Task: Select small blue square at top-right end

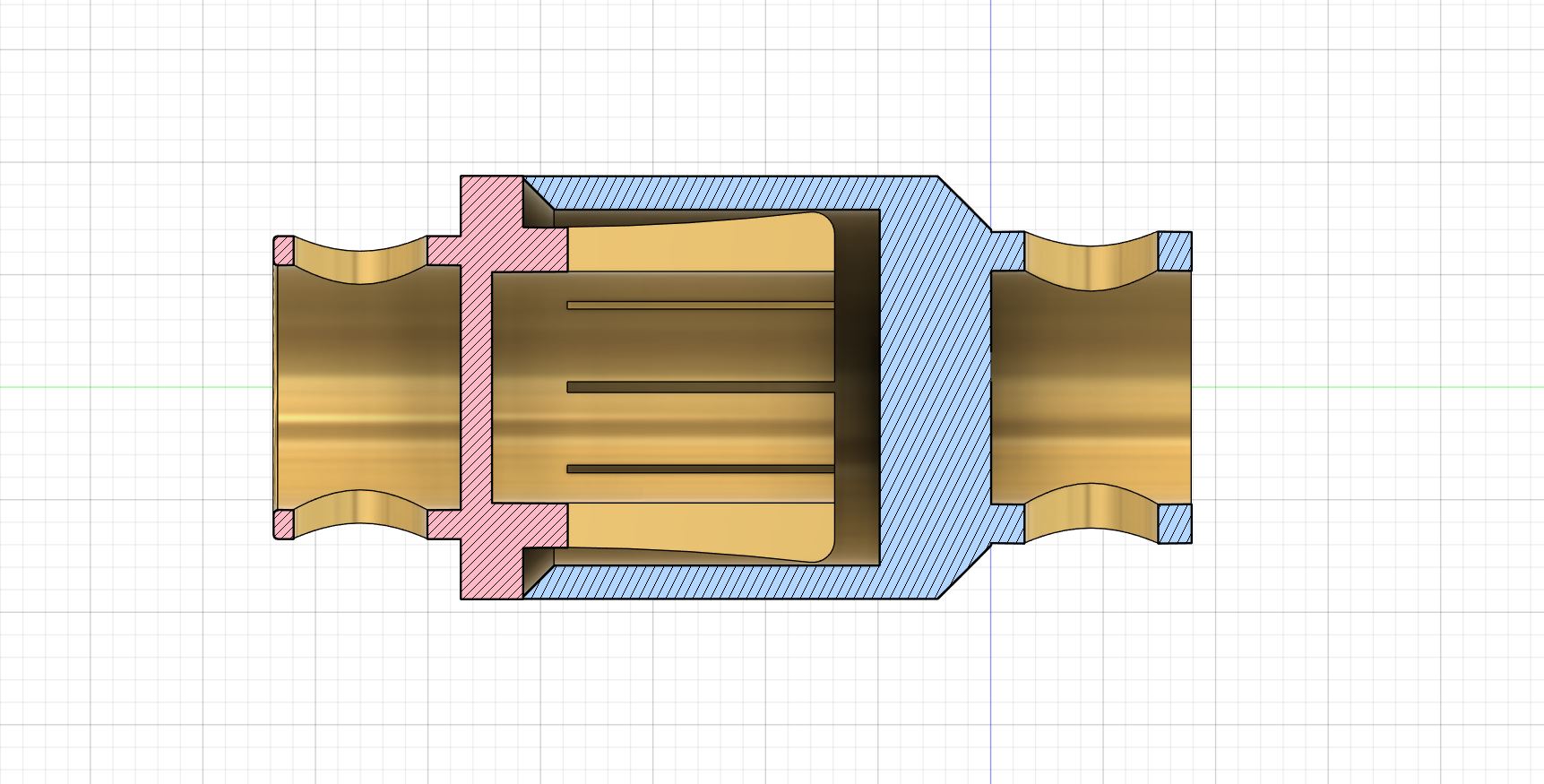Action: (1175, 251)
